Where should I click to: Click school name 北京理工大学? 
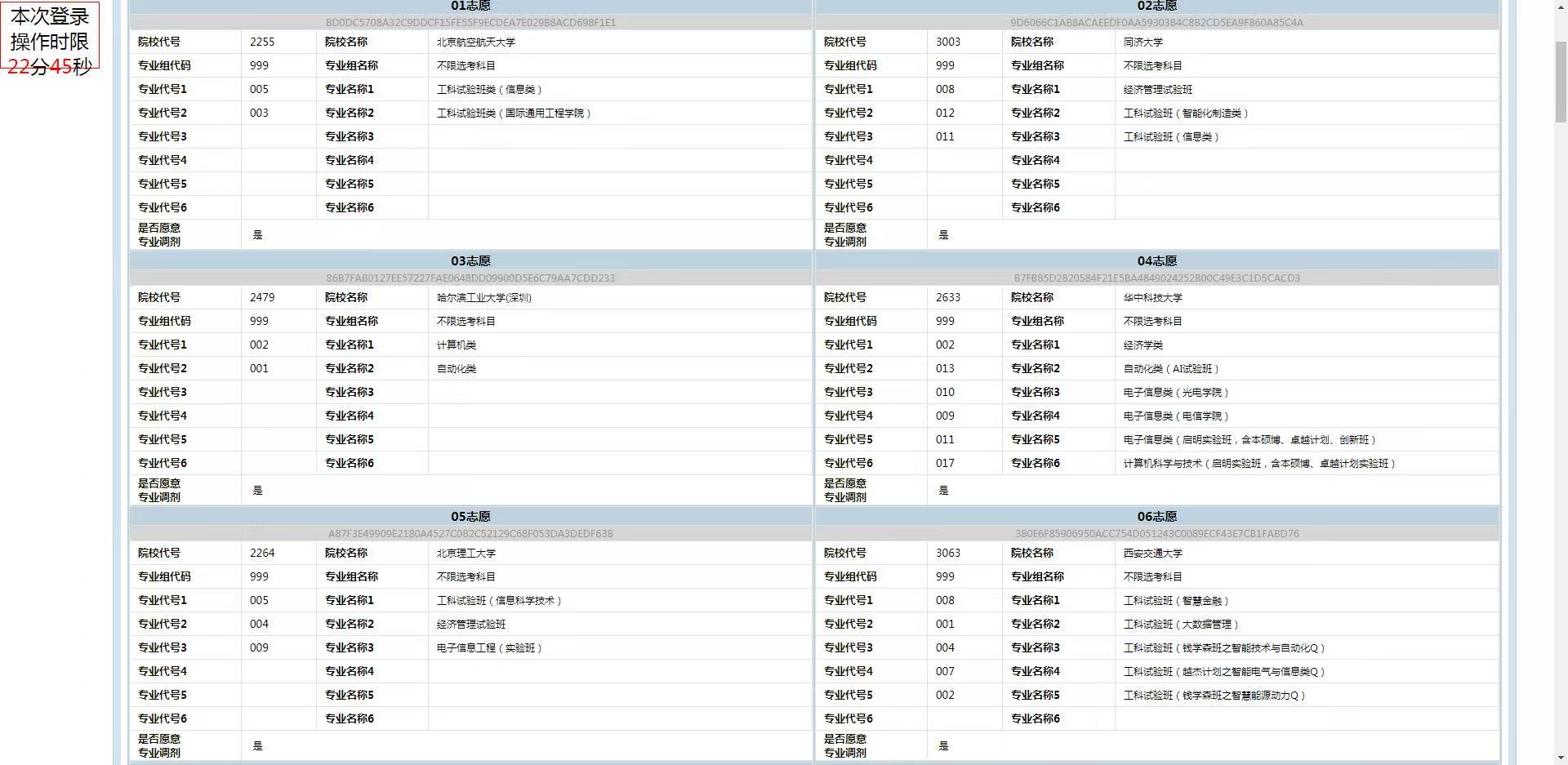(466, 553)
